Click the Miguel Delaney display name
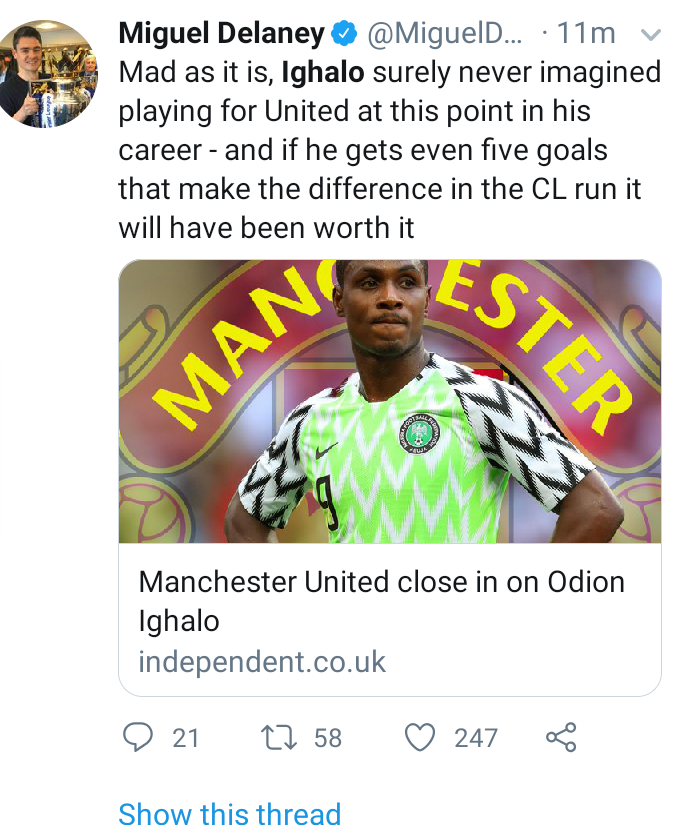Image resolution: width=686 pixels, height=825 pixels. pos(221,34)
